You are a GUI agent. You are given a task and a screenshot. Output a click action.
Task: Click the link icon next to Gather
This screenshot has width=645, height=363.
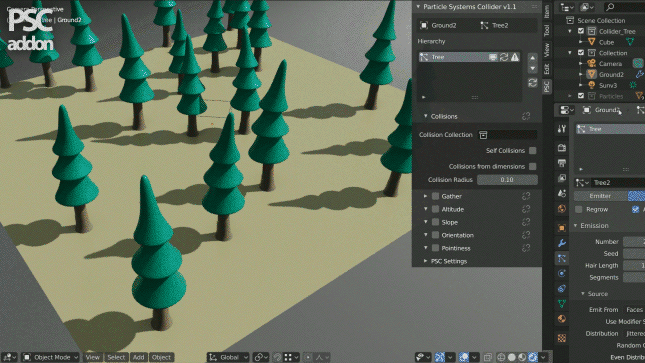pos(526,196)
